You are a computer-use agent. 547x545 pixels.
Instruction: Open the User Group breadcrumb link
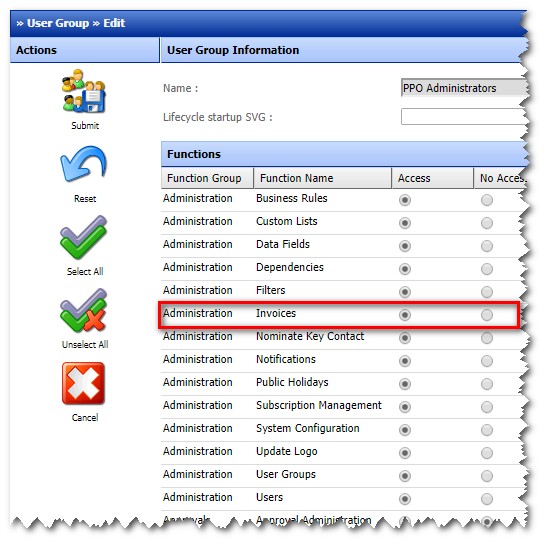tap(58, 23)
